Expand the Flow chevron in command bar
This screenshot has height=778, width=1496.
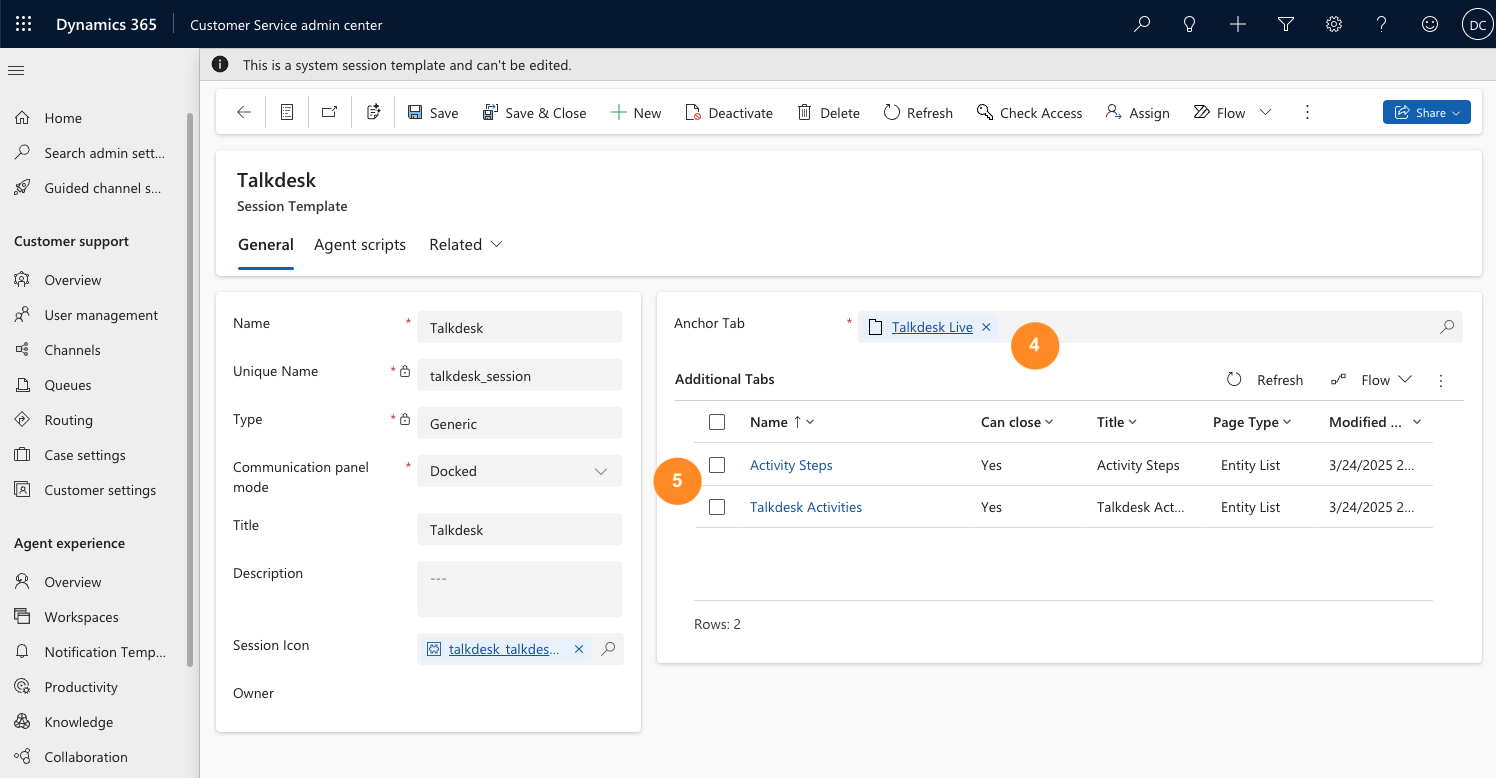[x=1265, y=113]
